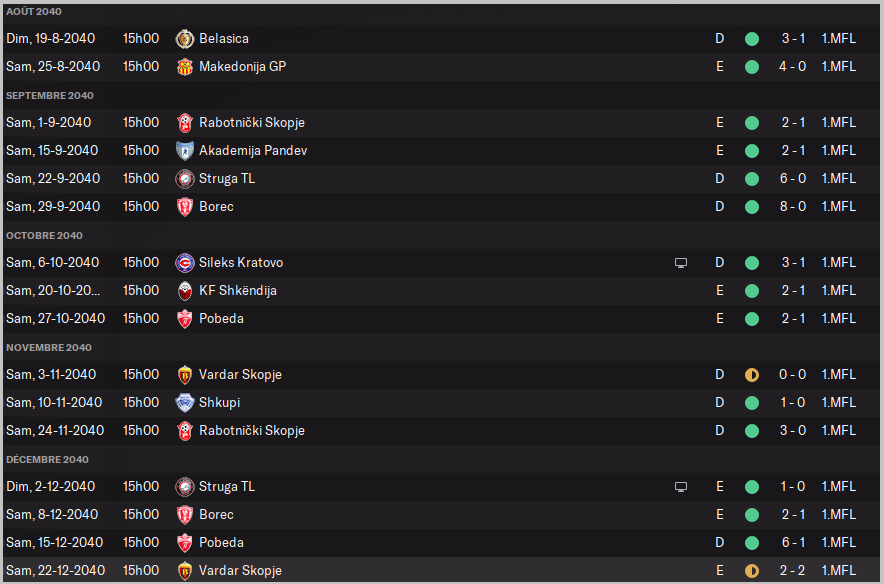The width and height of the screenshot is (884, 584).
Task: Click the Makedonija GP club badge
Action: click(184, 67)
